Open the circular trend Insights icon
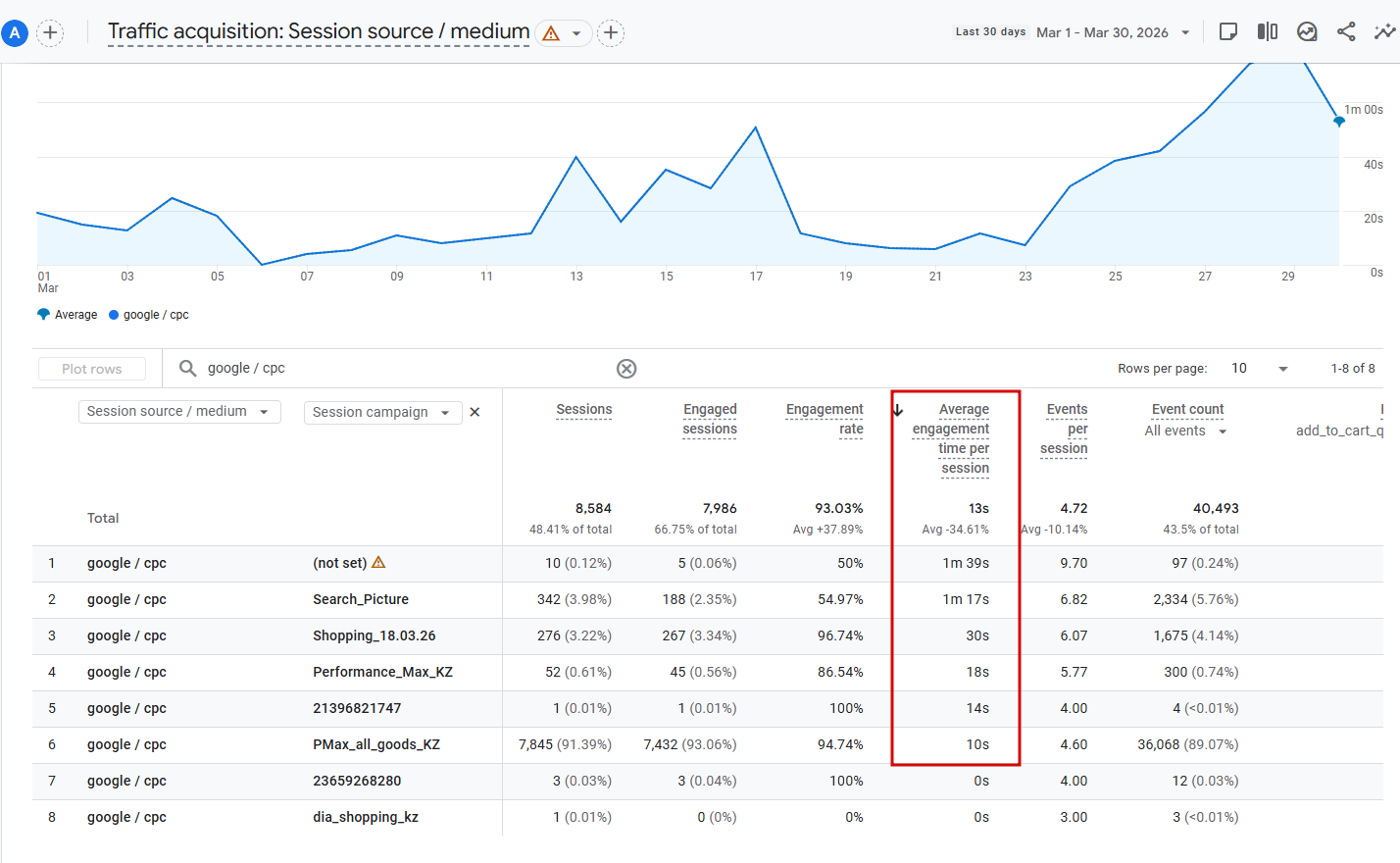The width and height of the screenshot is (1400, 863). 1307,32
